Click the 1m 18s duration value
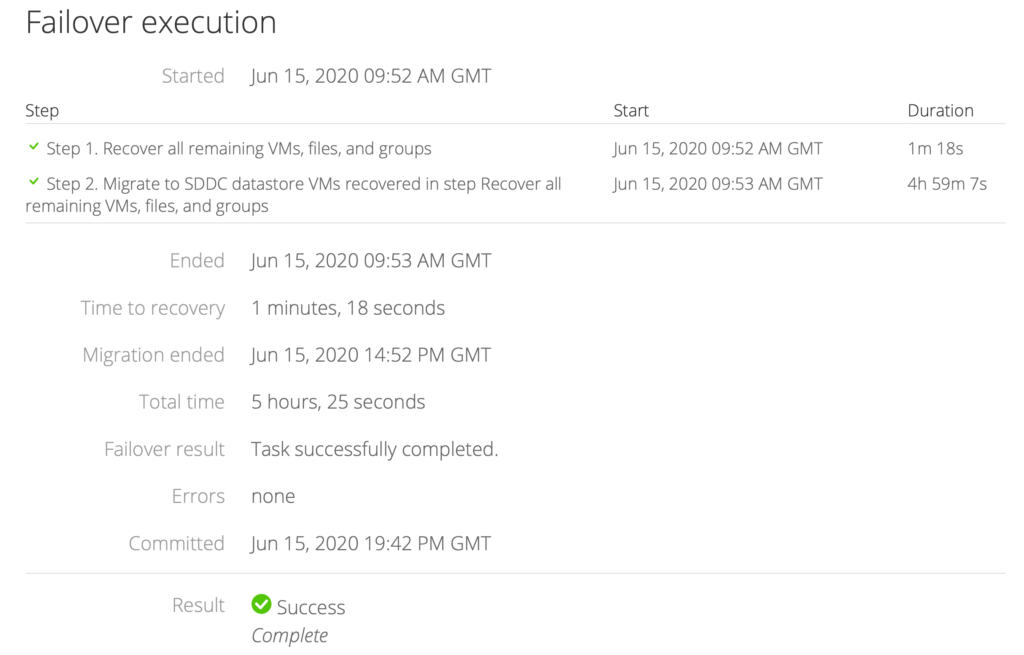The width and height of the screenshot is (1024, 655). 935,148
